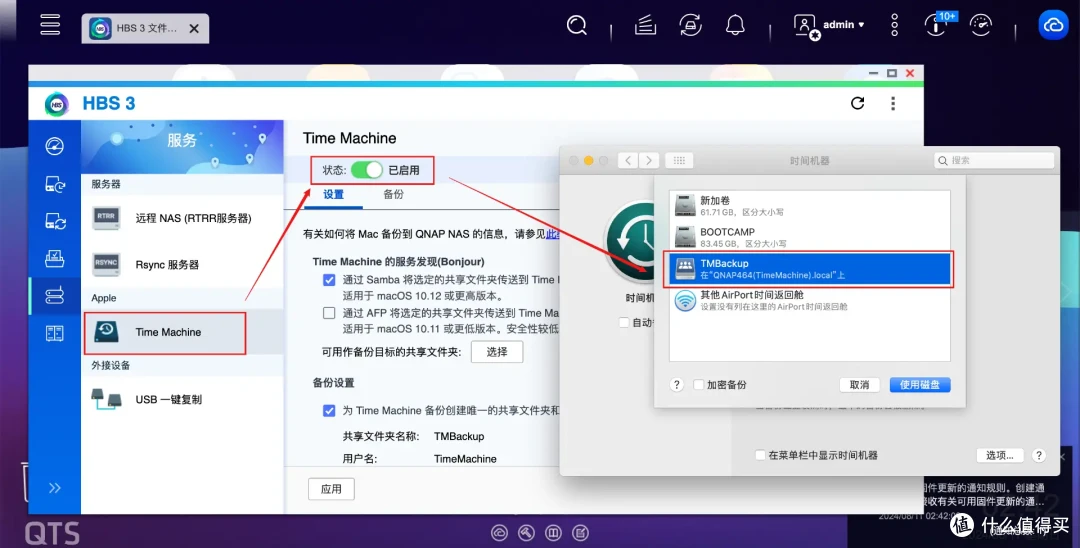1080x548 pixels.
Task: Click the last icon in QTS dock
Action: point(580,532)
